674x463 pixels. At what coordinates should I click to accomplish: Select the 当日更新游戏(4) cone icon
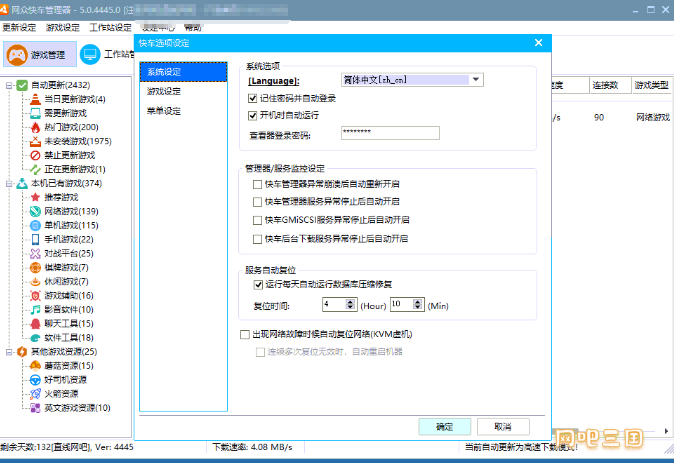click(x=35, y=99)
